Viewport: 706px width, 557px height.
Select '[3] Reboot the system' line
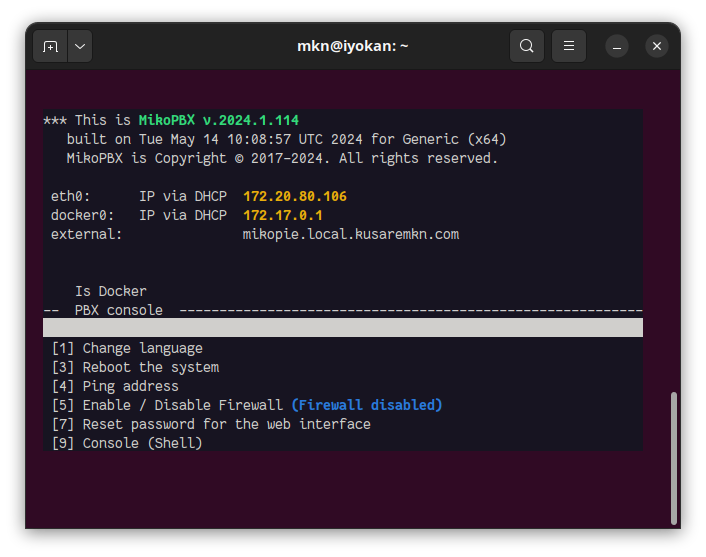[x=136, y=367]
